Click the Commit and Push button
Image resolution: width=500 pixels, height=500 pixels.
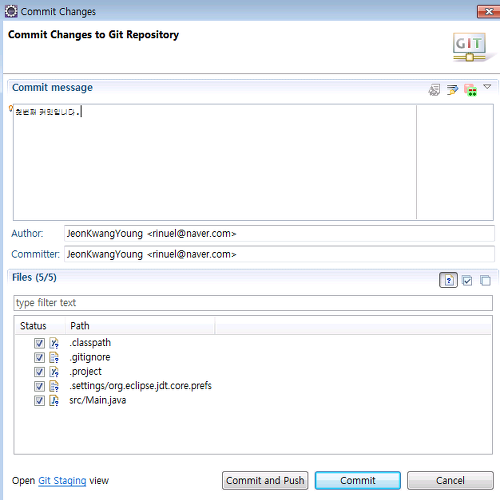pyautogui.click(x=265, y=480)
